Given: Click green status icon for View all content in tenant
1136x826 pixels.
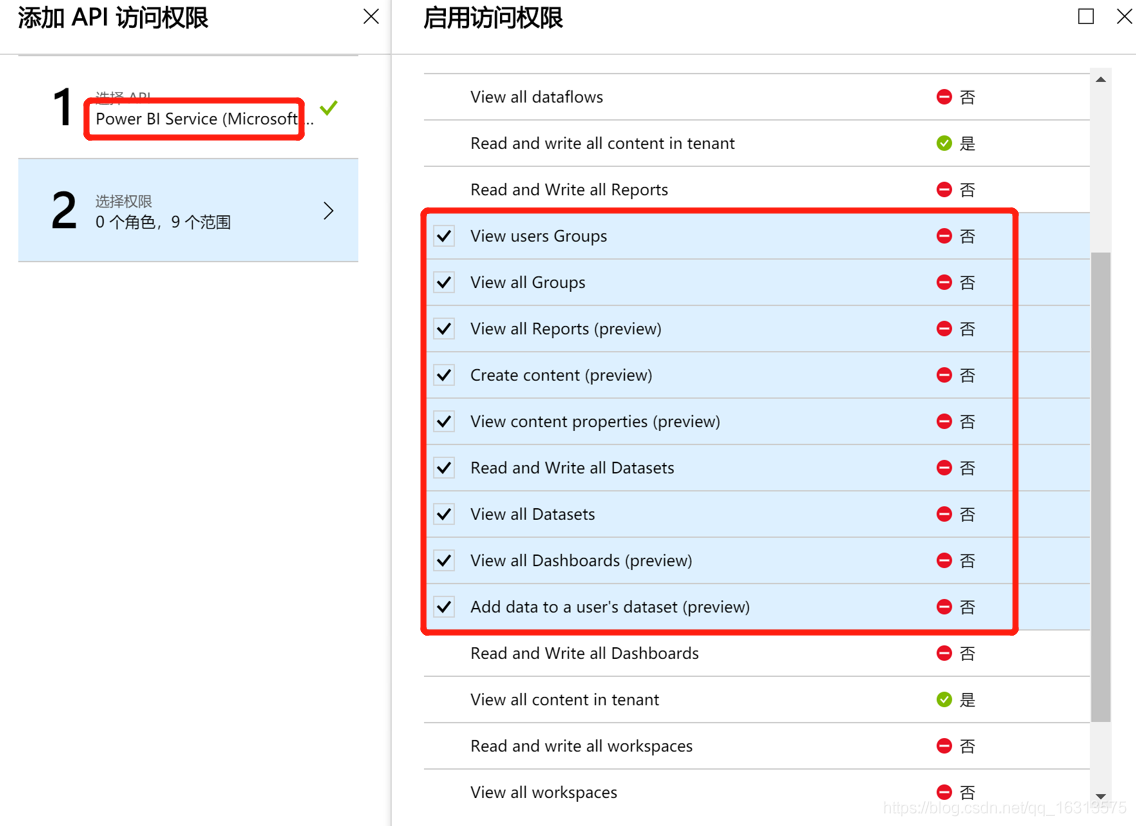Looking at the screenshot, I should 944,700.
